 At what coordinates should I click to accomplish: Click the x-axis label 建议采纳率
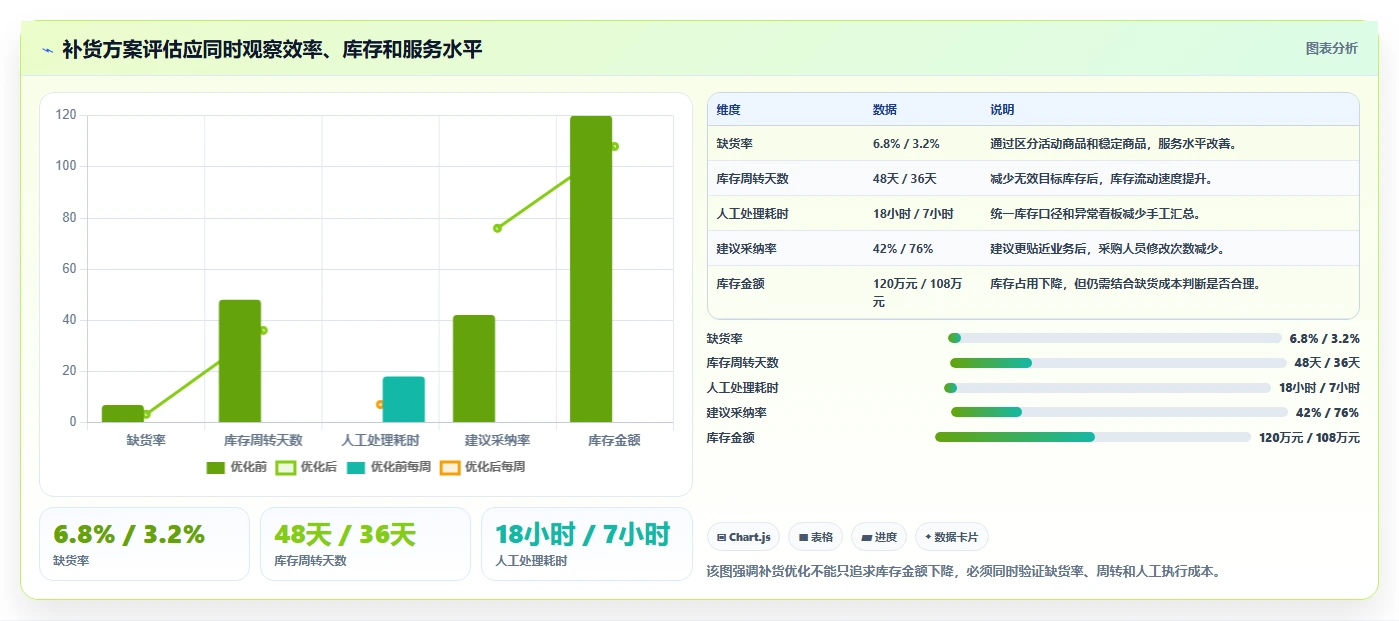[x=497, y=440]
